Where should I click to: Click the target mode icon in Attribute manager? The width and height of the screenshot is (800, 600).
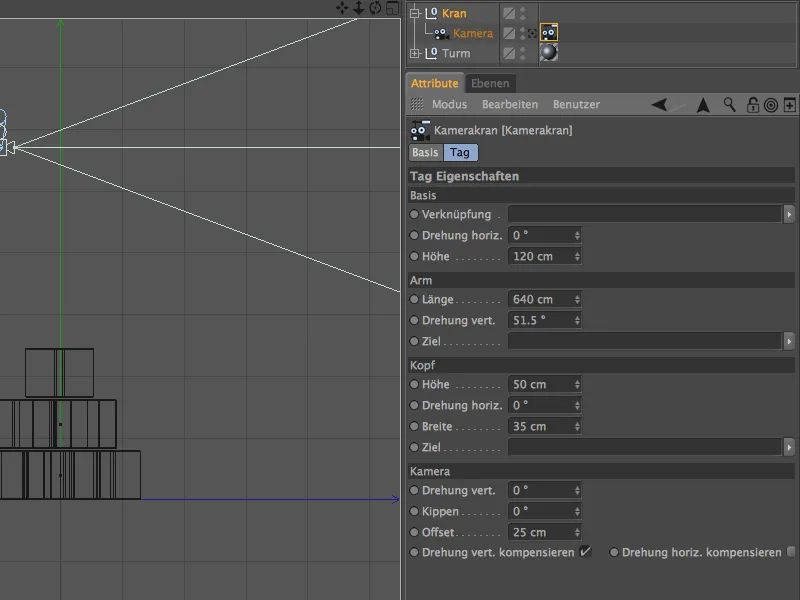[771, 105]
